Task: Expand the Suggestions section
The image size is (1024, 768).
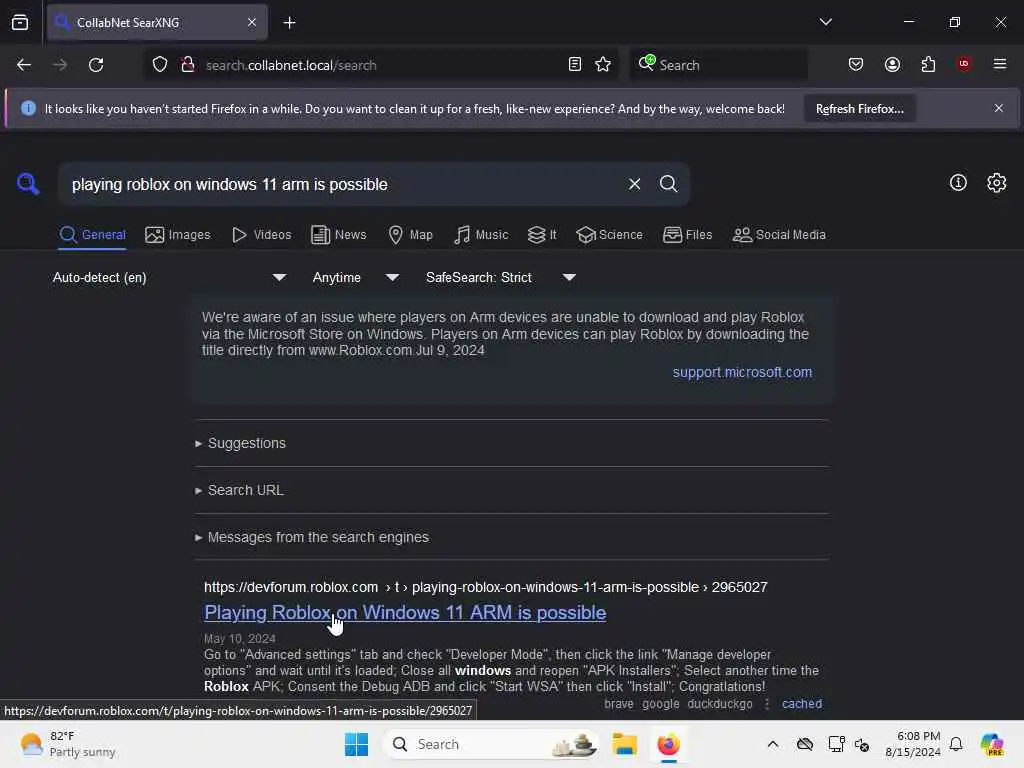Action: [246, 443]
